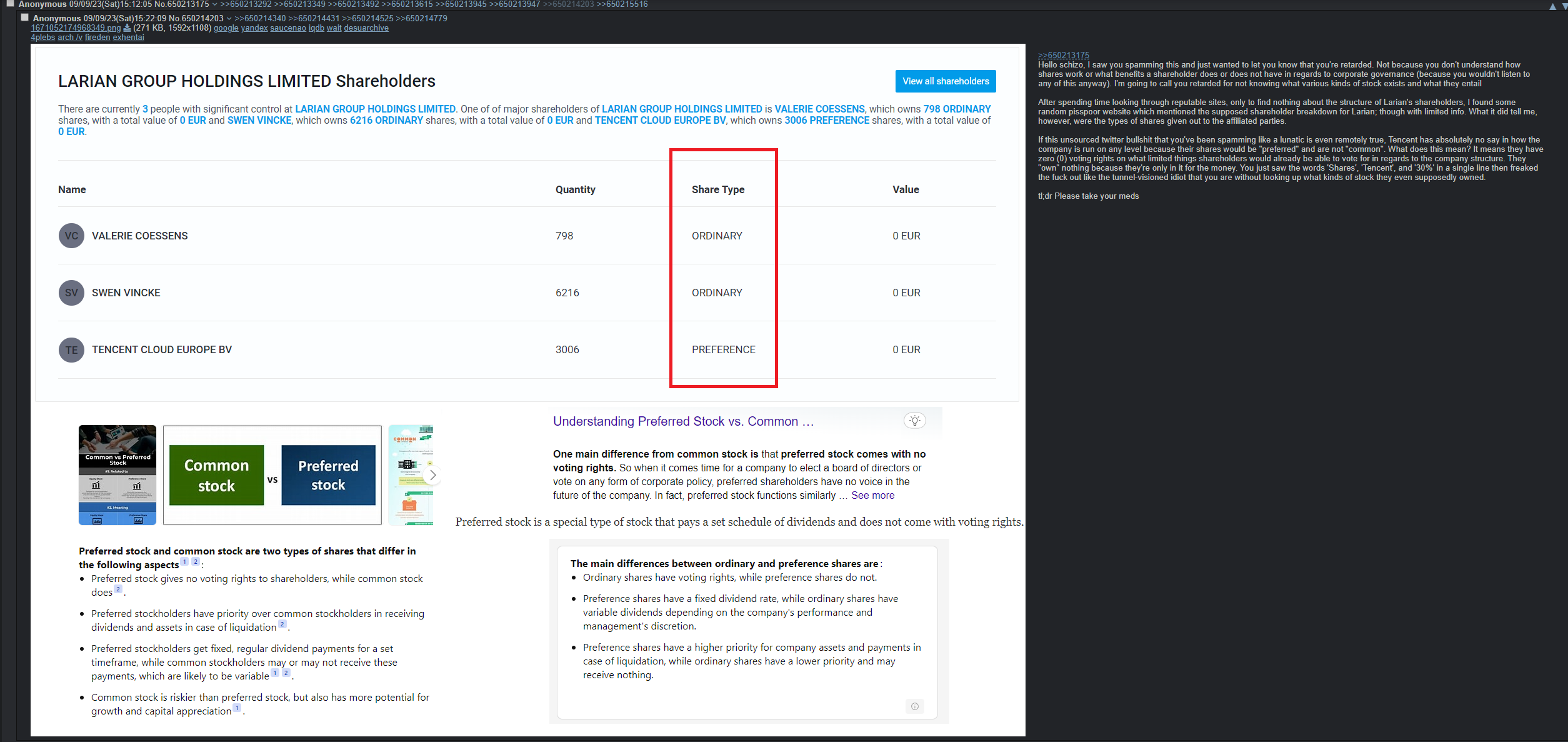
Task: Open the 1671052174968349.png file link
Action: tap(76, 28)
